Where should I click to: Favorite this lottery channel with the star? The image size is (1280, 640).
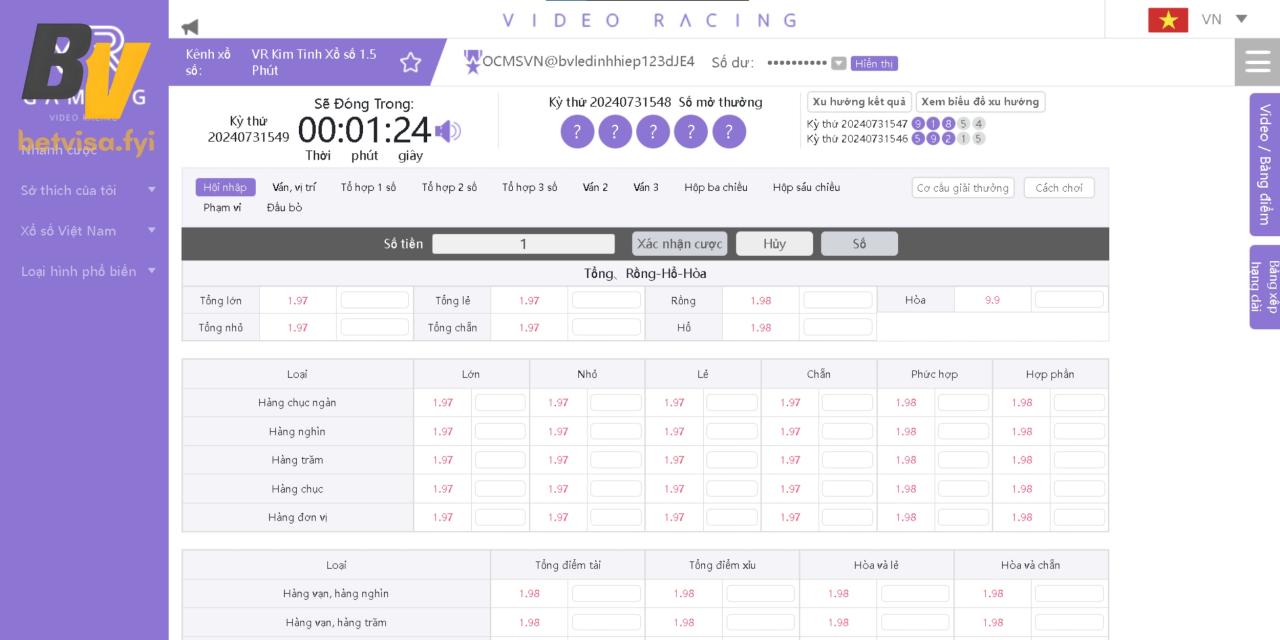click(x=410, y=63)
